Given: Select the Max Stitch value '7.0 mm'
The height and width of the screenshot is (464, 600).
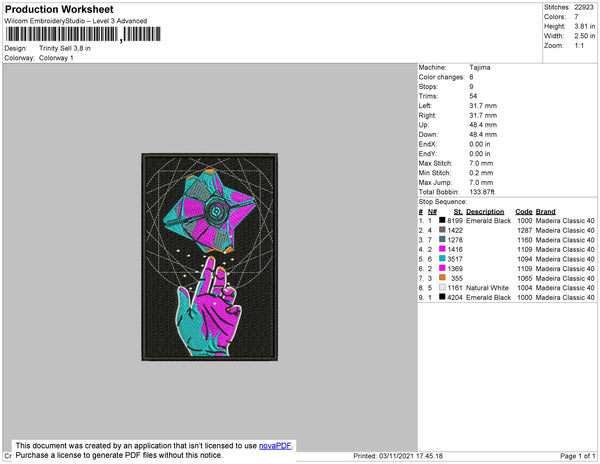Looking at the screenshot, I should (481, 163).
